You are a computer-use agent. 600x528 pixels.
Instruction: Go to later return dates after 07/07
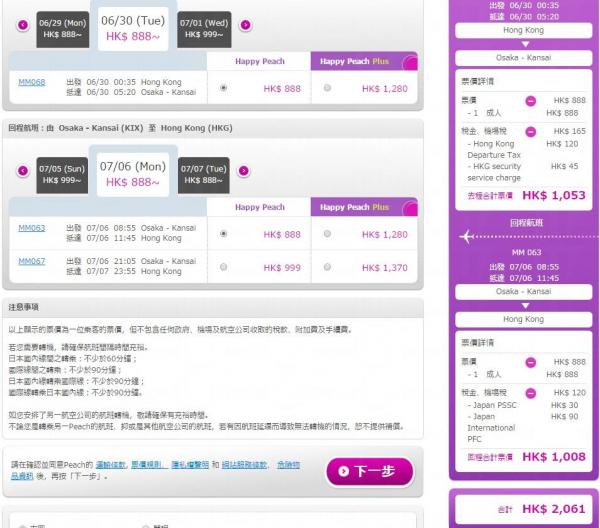(244, 171)
